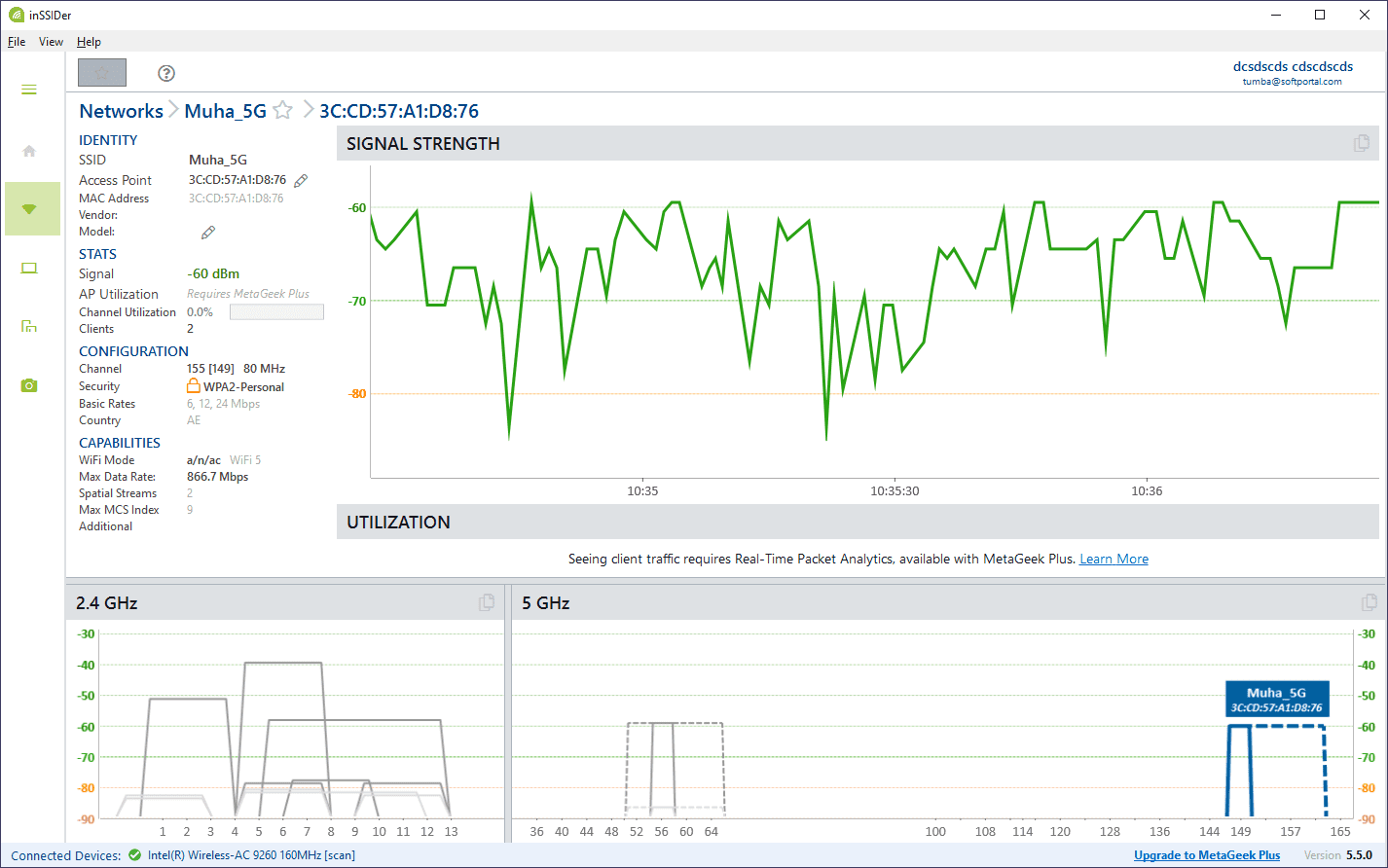The height and width of the screenshot is (868, 1388).
Task: Click the WPA2-Personal security text
Action: coord(243,386)
